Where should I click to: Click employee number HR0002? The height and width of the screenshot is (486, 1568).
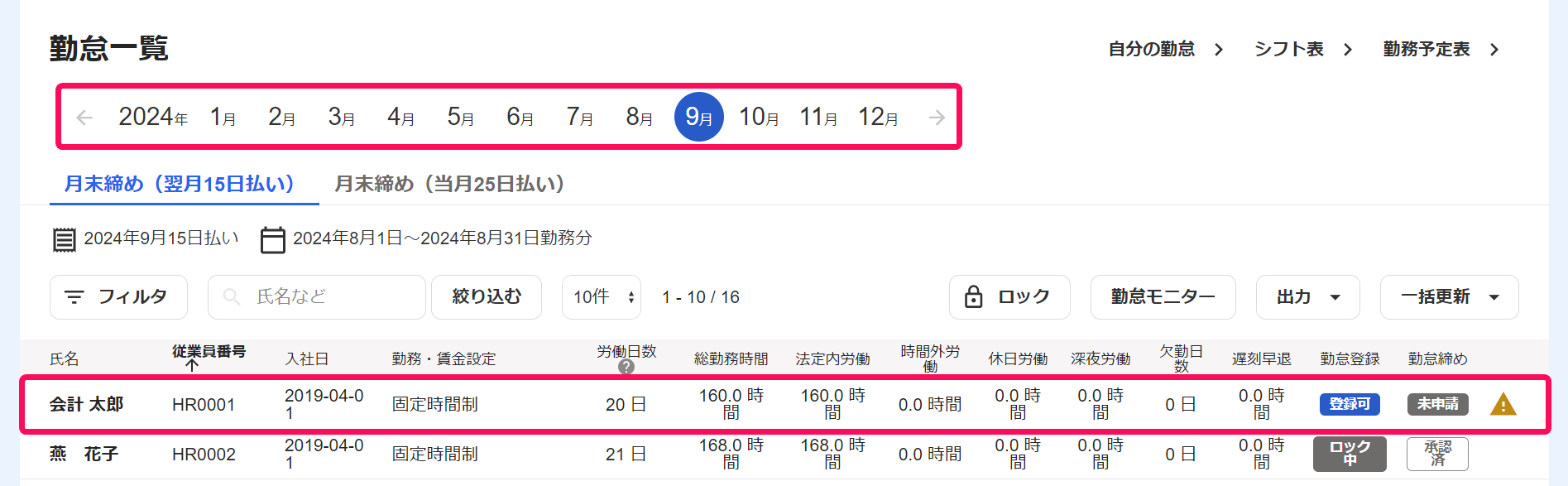[204, 455]
